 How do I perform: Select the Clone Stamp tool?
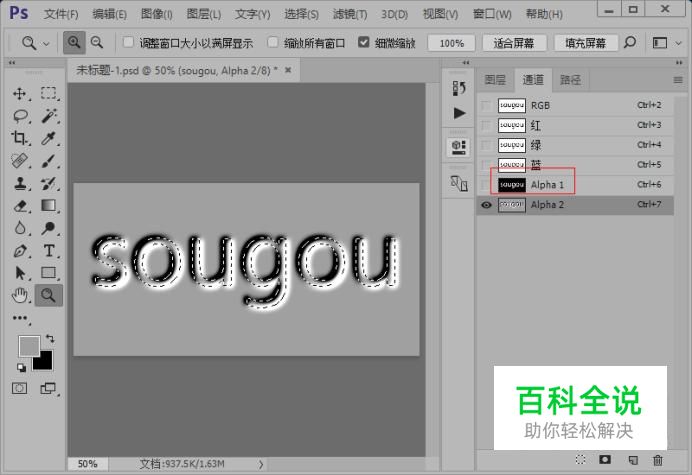(19, 183)
